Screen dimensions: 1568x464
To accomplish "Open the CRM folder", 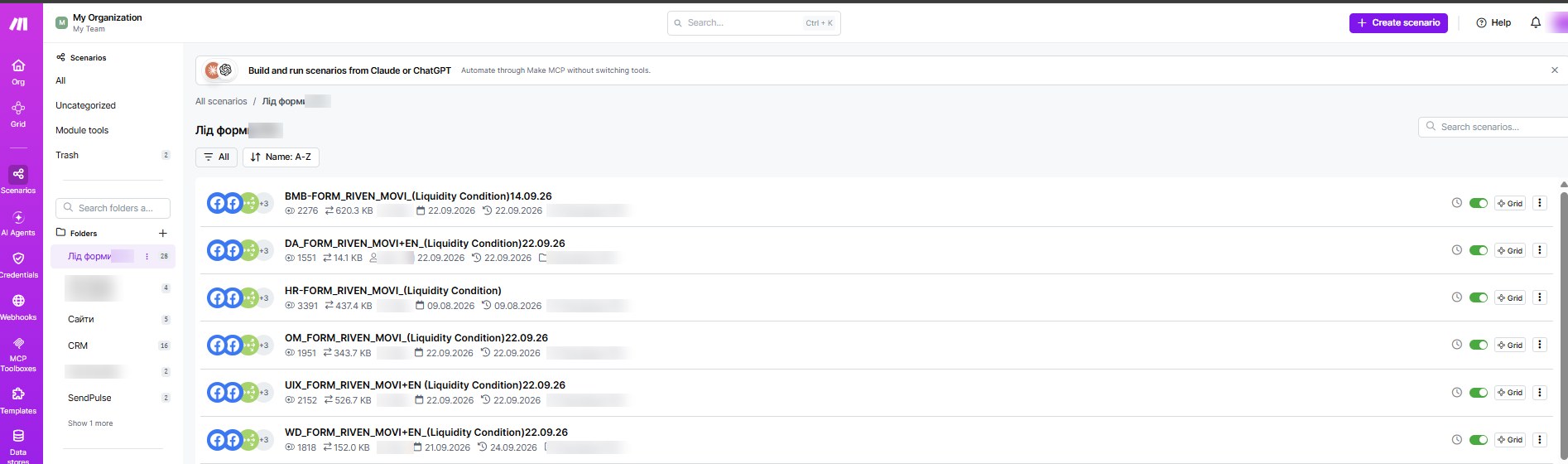I will (78, 346).
